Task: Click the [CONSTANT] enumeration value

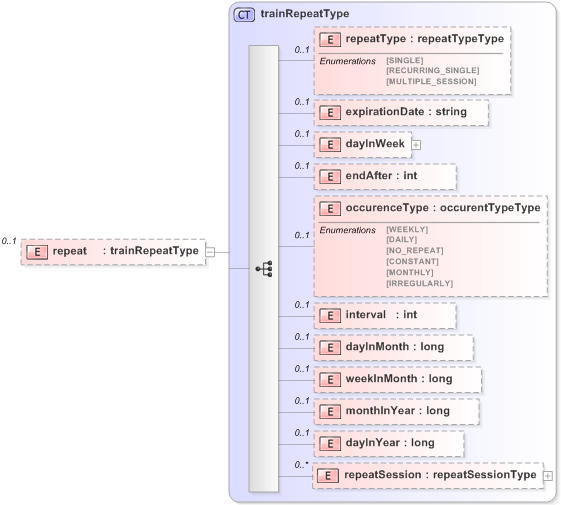Action: tap(412, 261)
